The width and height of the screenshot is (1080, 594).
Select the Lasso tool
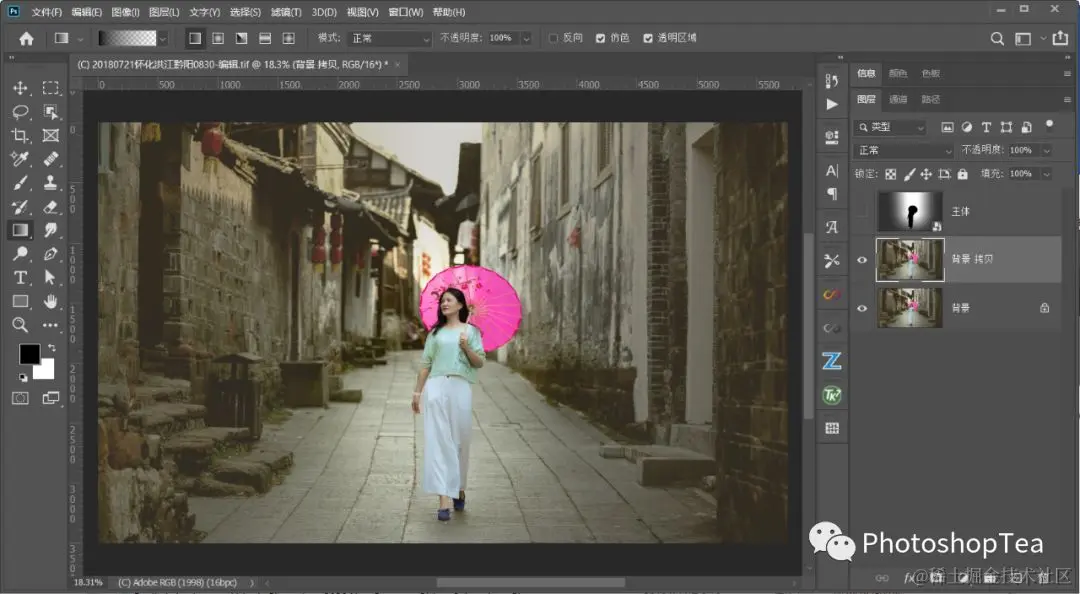pyautogui.click(x=20, y=112)
